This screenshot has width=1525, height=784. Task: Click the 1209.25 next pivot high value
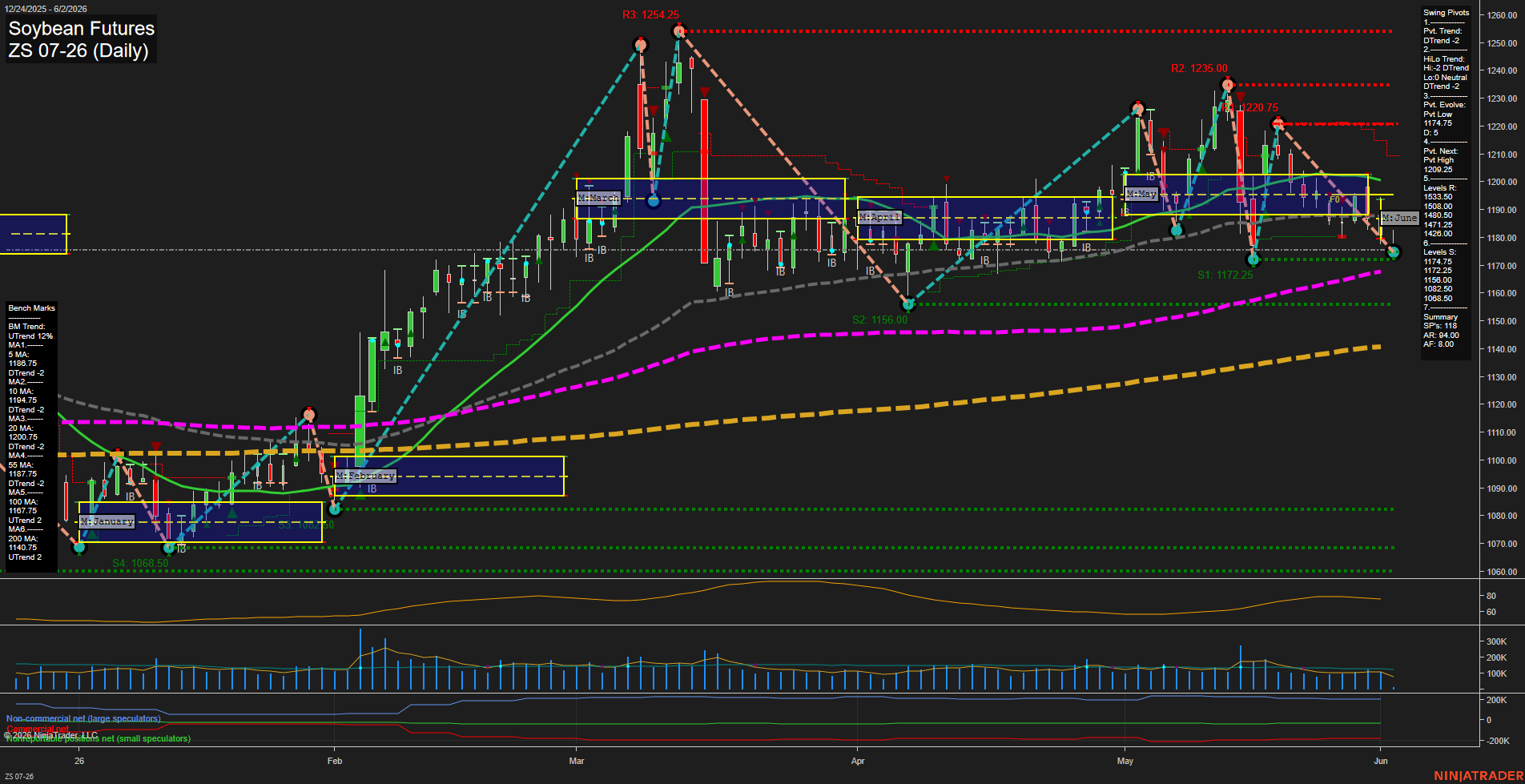click(x=1438, y=170)
